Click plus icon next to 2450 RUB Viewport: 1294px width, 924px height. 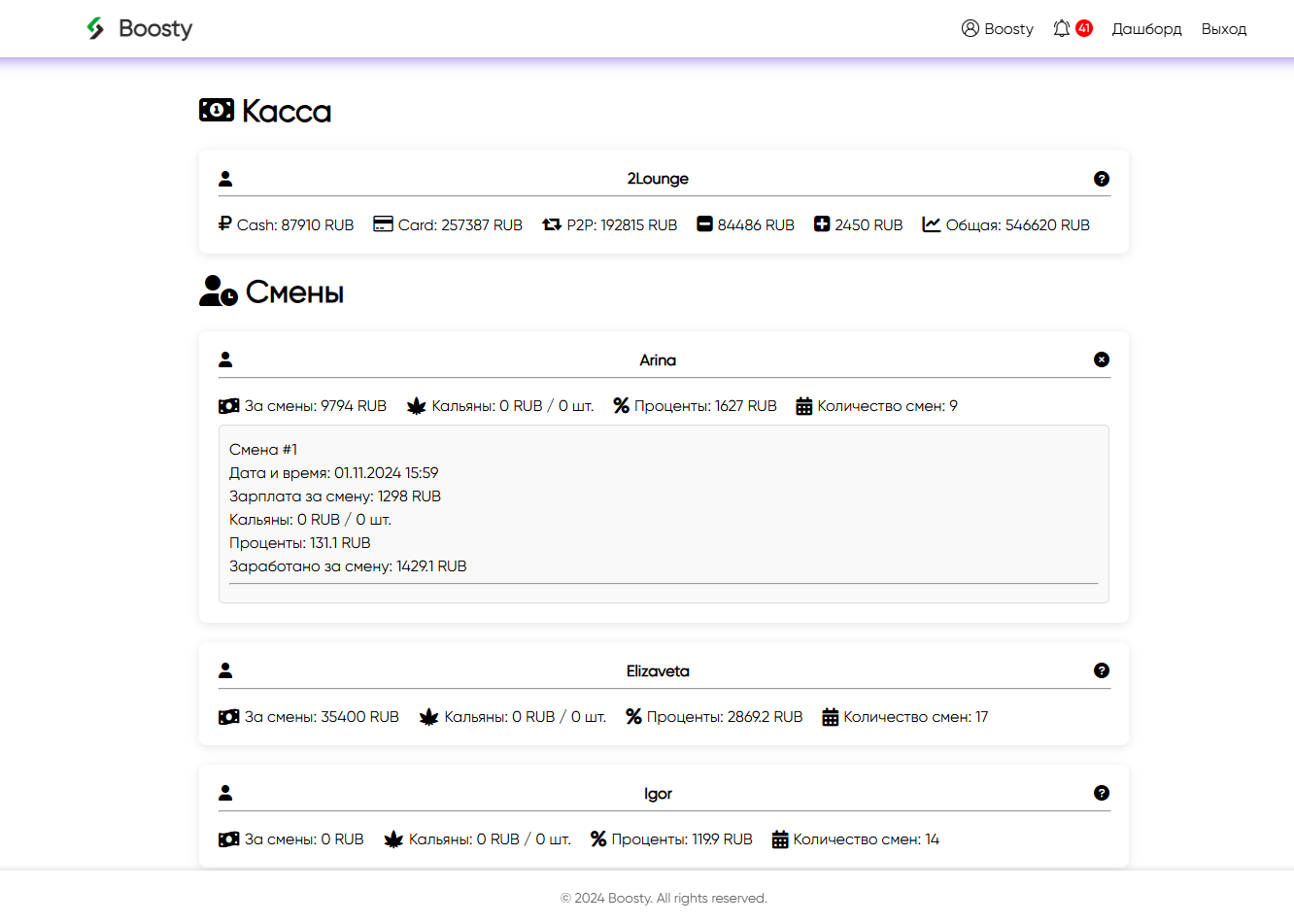822,224
